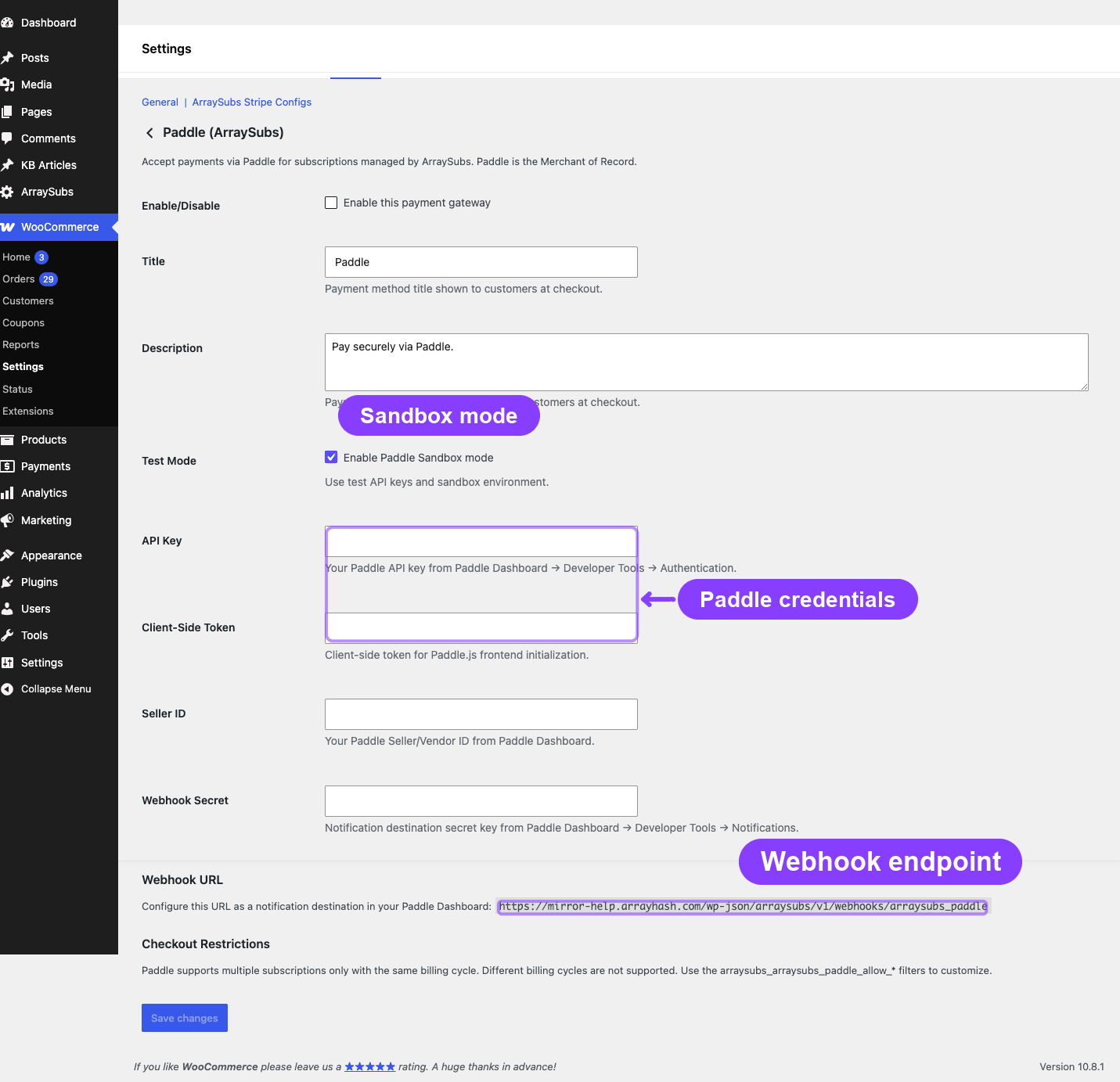Click the KB Articles pin icon

coord(7,165)
